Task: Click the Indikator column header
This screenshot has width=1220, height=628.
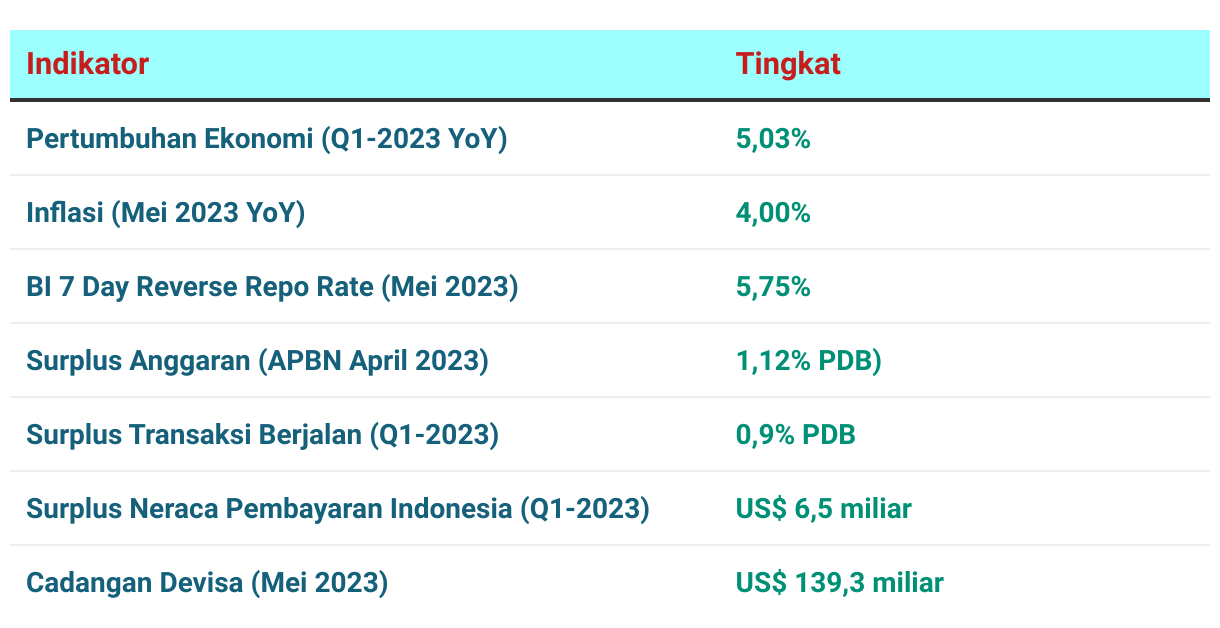Action: click(x=87, y=64)
